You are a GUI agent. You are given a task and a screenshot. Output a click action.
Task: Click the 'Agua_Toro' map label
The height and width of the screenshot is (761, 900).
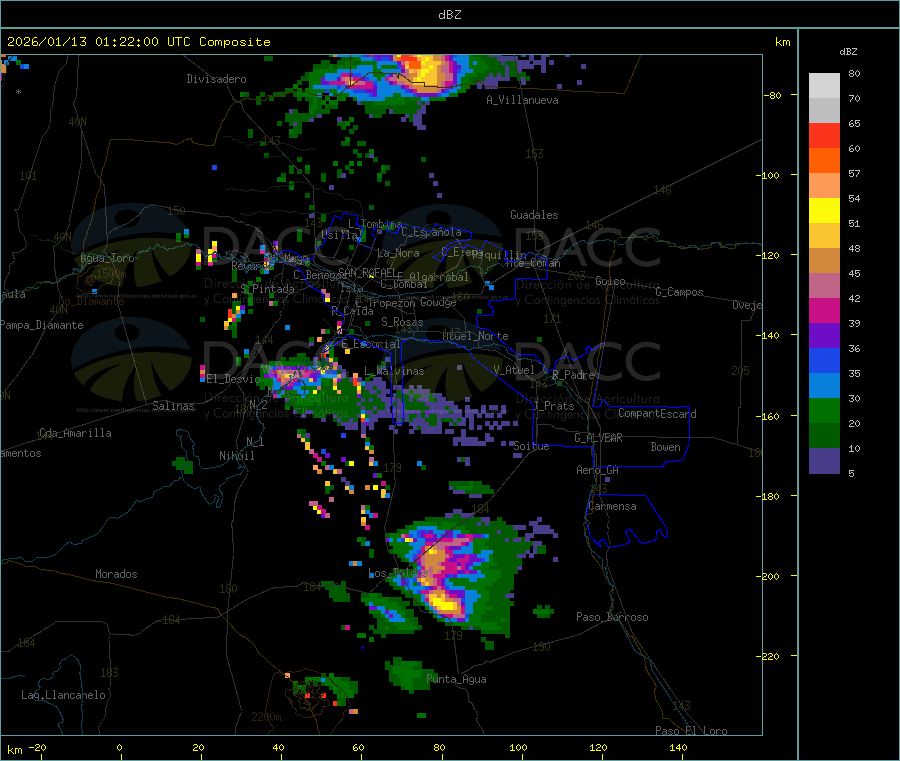click(107, 258)
